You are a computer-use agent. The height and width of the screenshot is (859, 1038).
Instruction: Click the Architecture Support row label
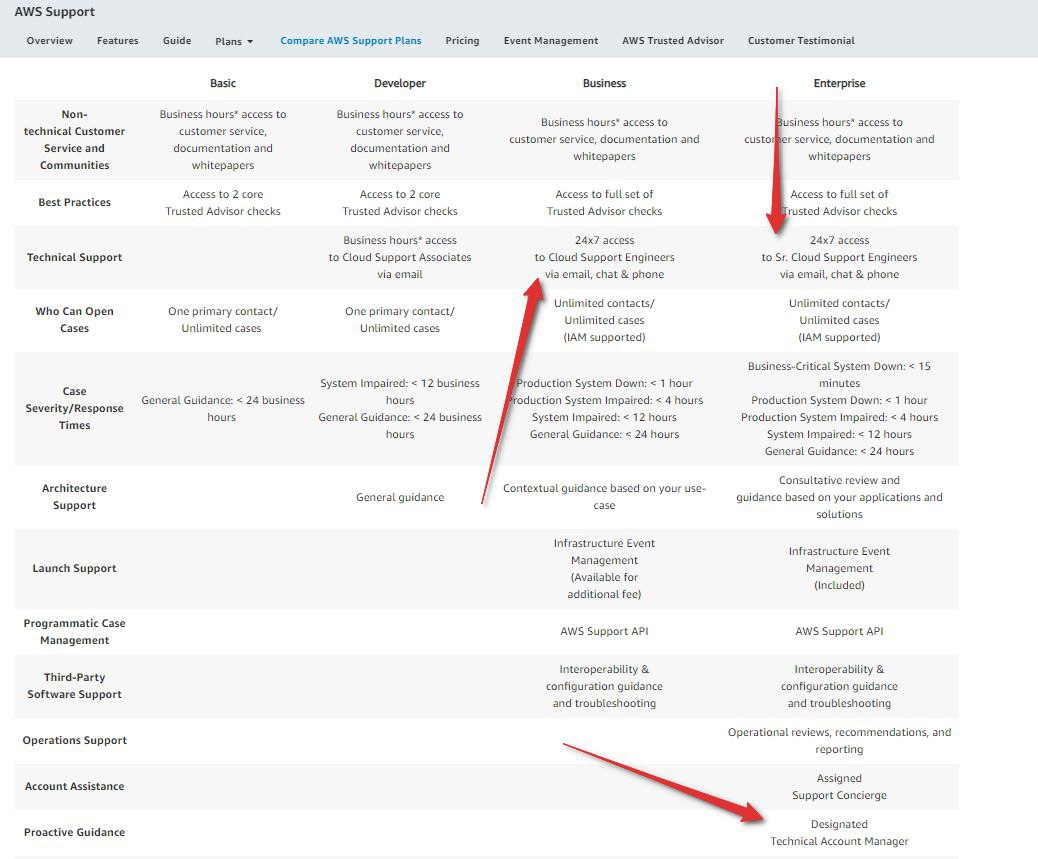tap(74, 496)
